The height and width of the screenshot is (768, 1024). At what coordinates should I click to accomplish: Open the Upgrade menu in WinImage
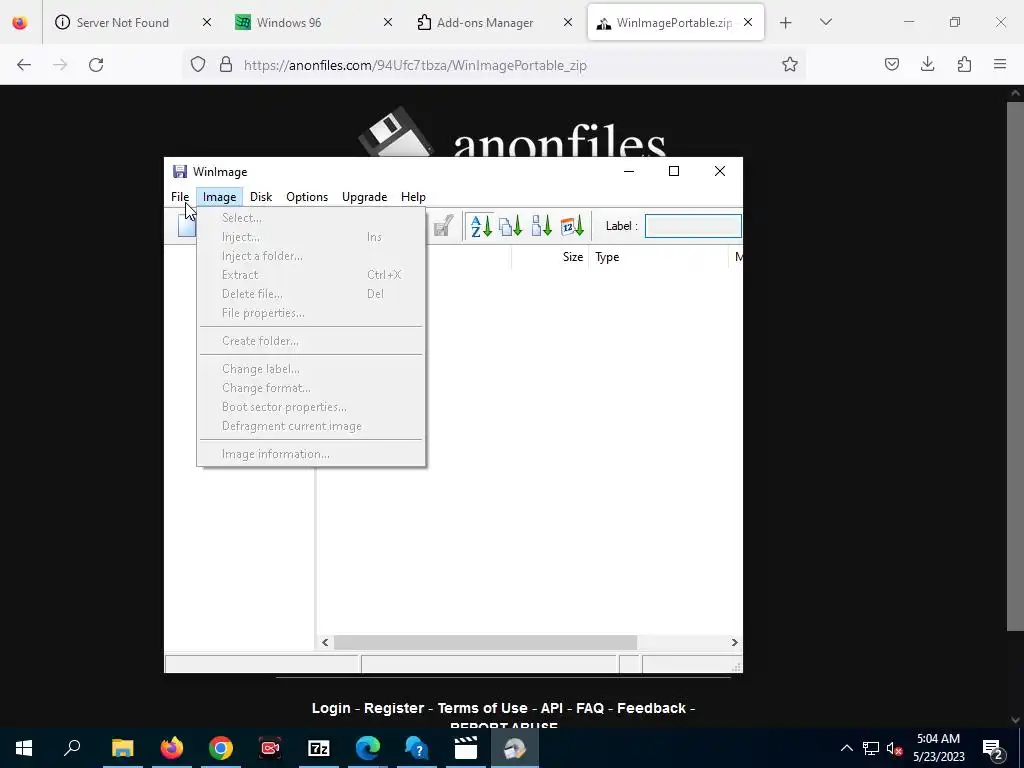point(364,197)
